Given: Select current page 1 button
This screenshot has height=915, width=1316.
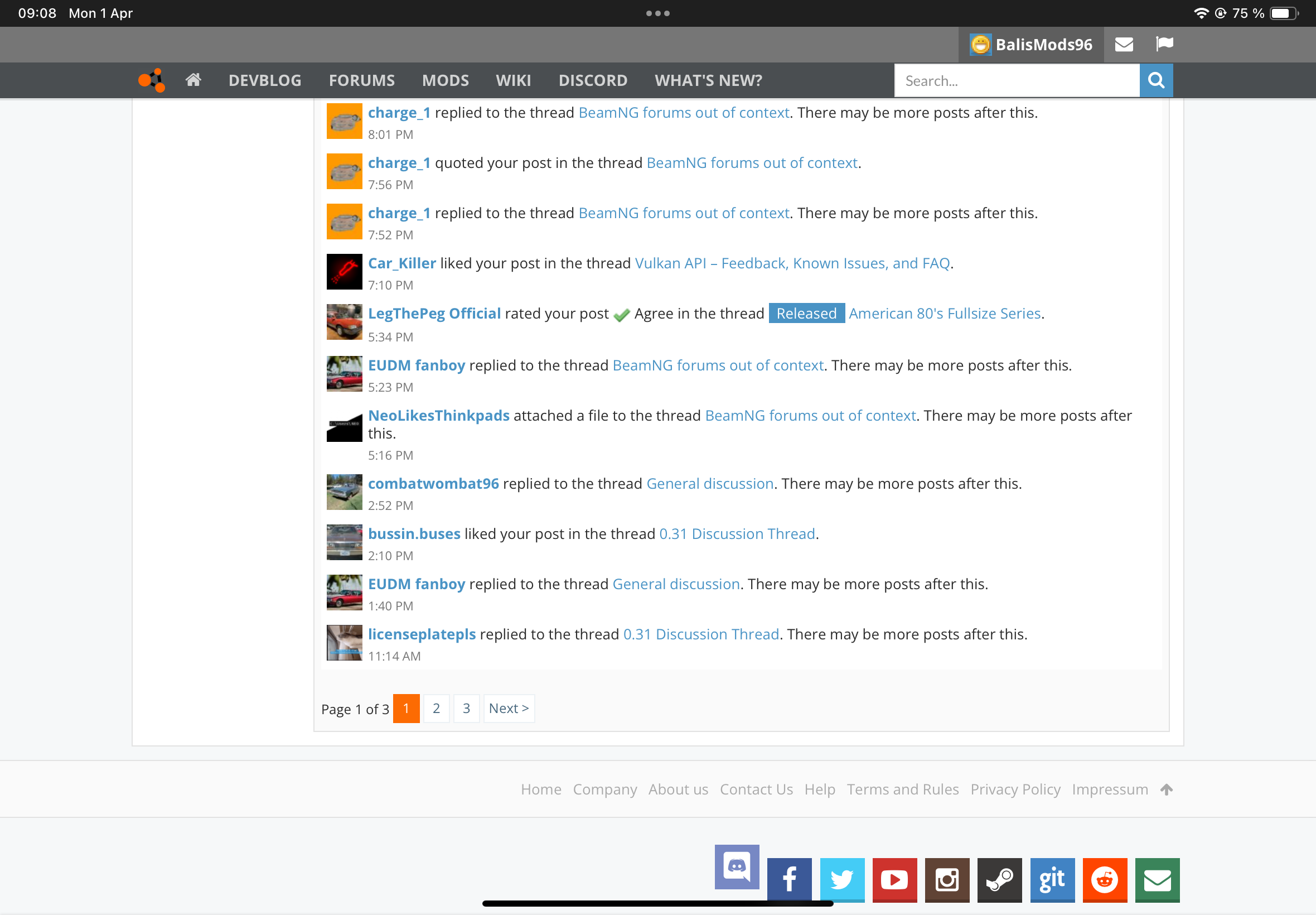Looking at the screenshot, I should pos(406,709).
